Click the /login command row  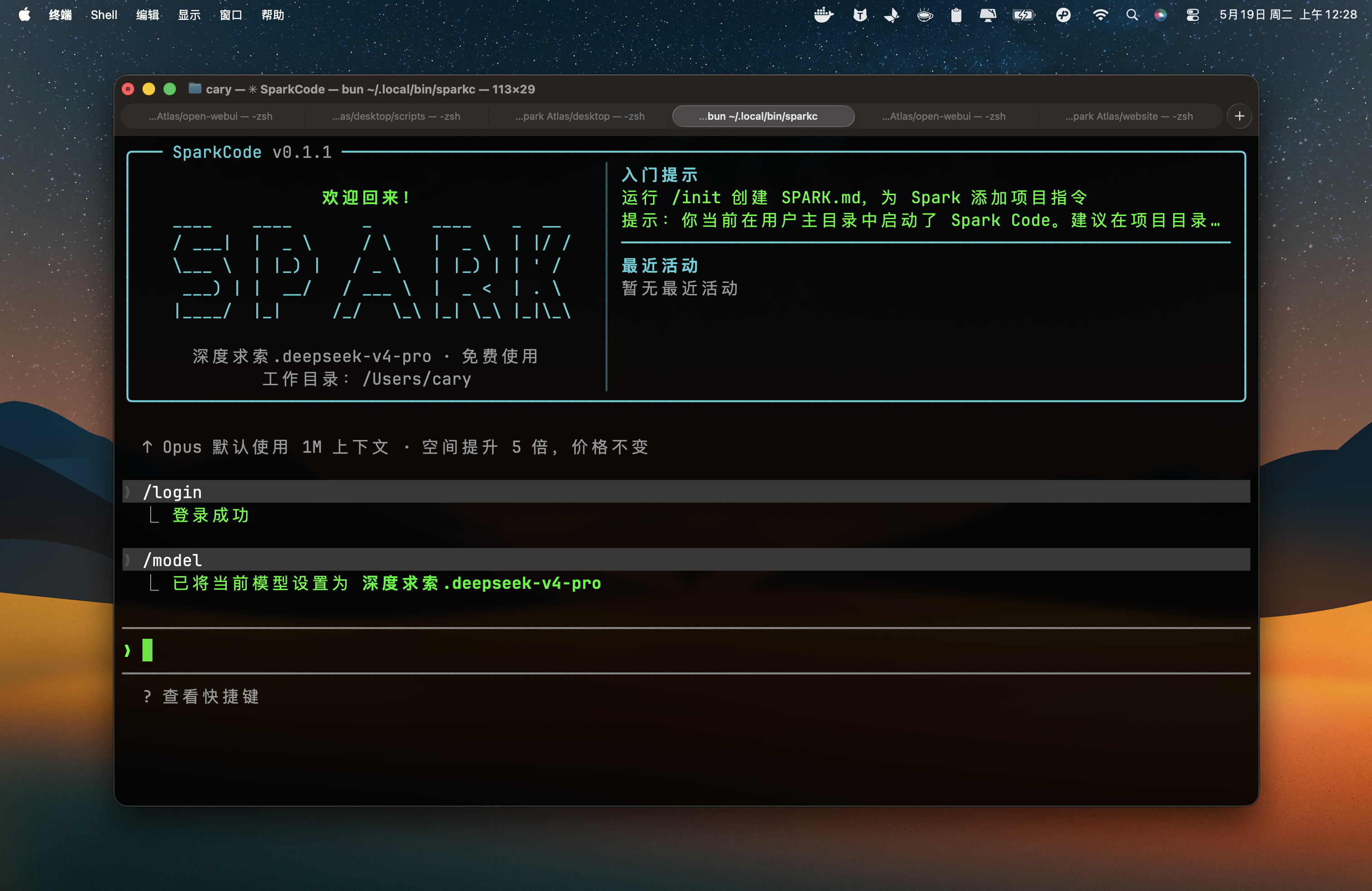pyautogui.click(x=686, y=492)
